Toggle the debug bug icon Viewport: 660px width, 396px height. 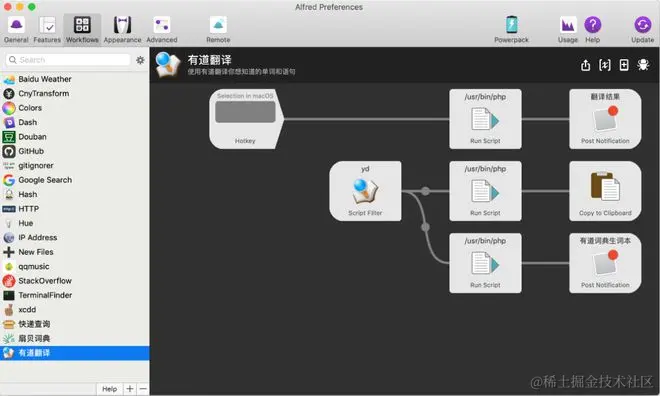(643, 65)
